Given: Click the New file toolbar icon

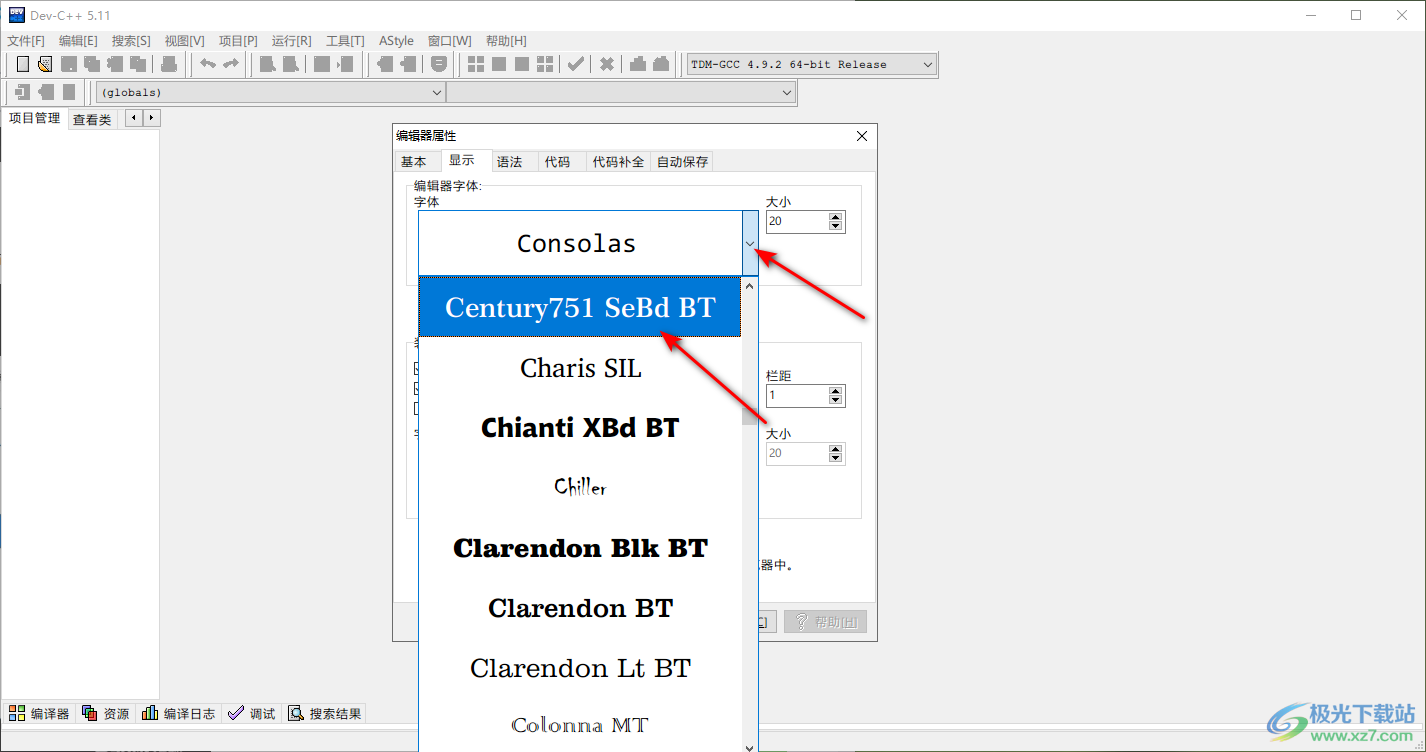Looking at the screenshot, I should [23, 64].
